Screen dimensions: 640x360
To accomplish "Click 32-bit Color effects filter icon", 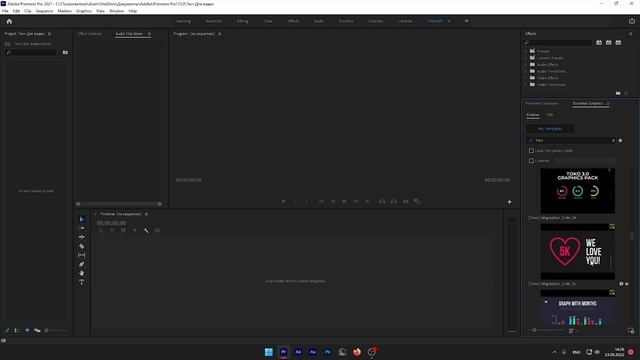I will pos(609,42).
